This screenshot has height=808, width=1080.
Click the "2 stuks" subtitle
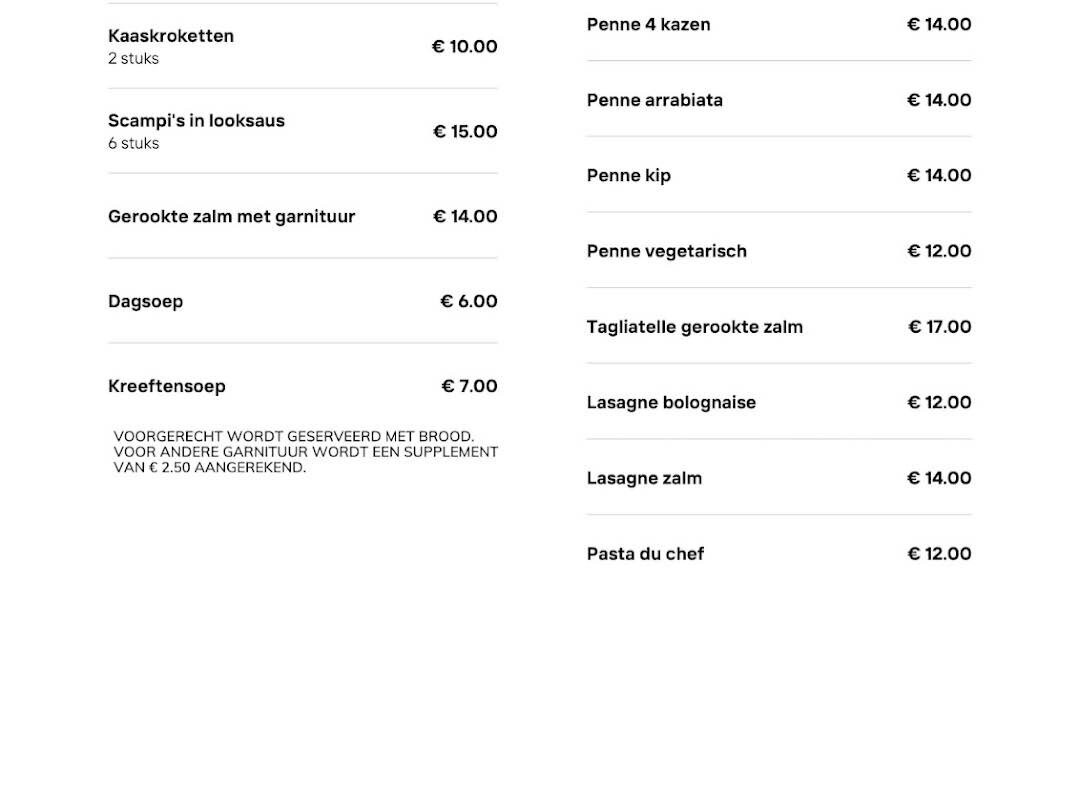[133, 59]
